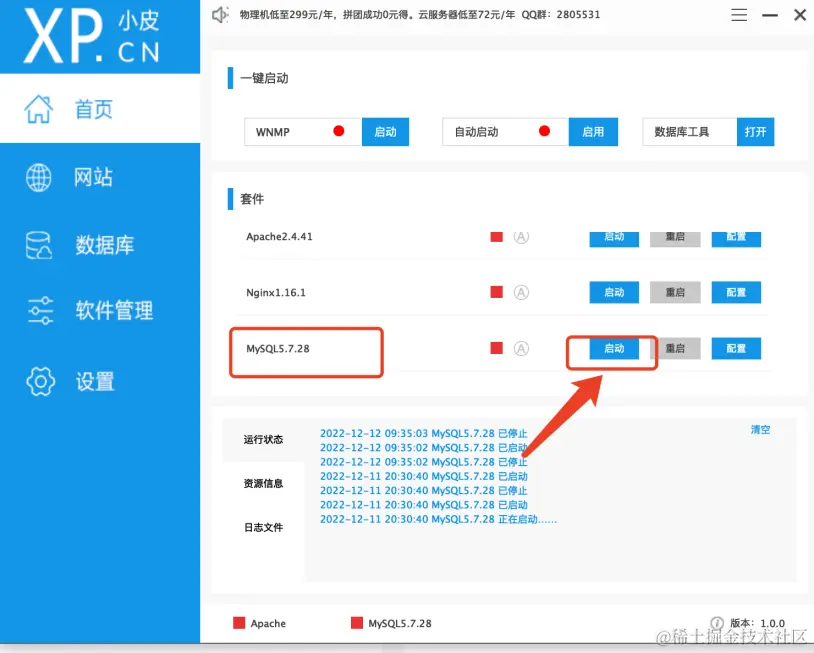This screenshot has width=814, height=653.
Task: Minimize the window
Action: point(769,16)
